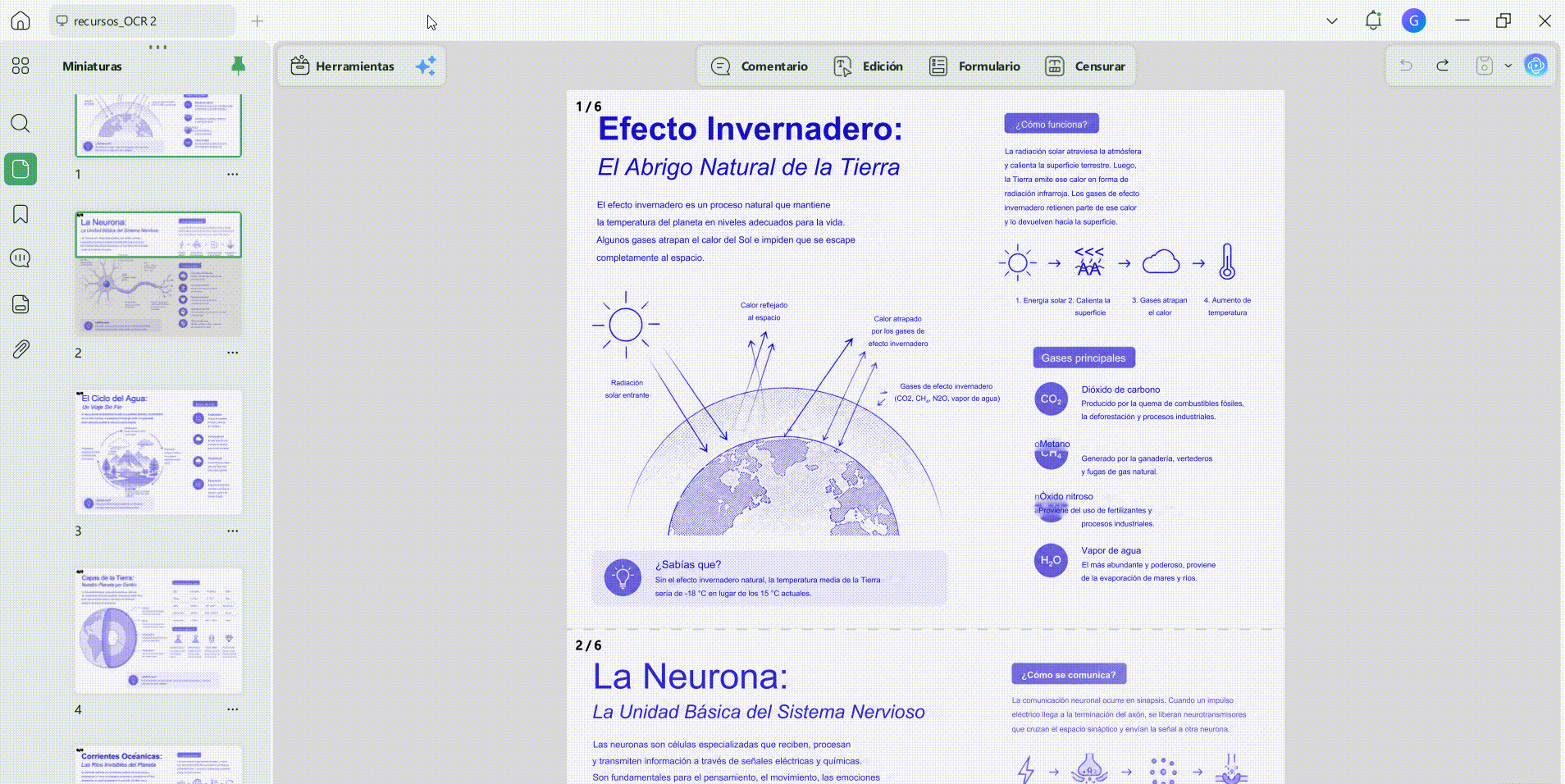
Task: Click the thermometer icon in the diagram
Action: [1227, 262]
